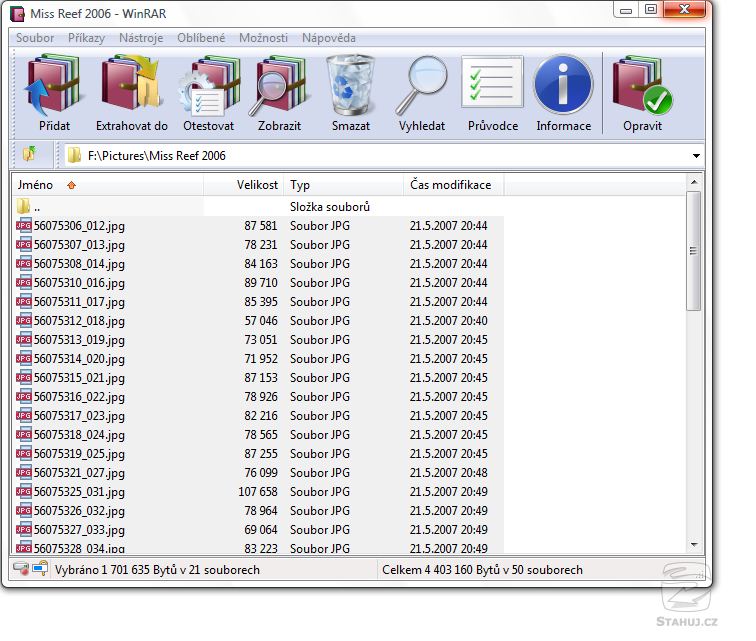
Task: Click JPG icon of 56075325_031.jpg
Action: pyautogui.click(x=24, y=491)
